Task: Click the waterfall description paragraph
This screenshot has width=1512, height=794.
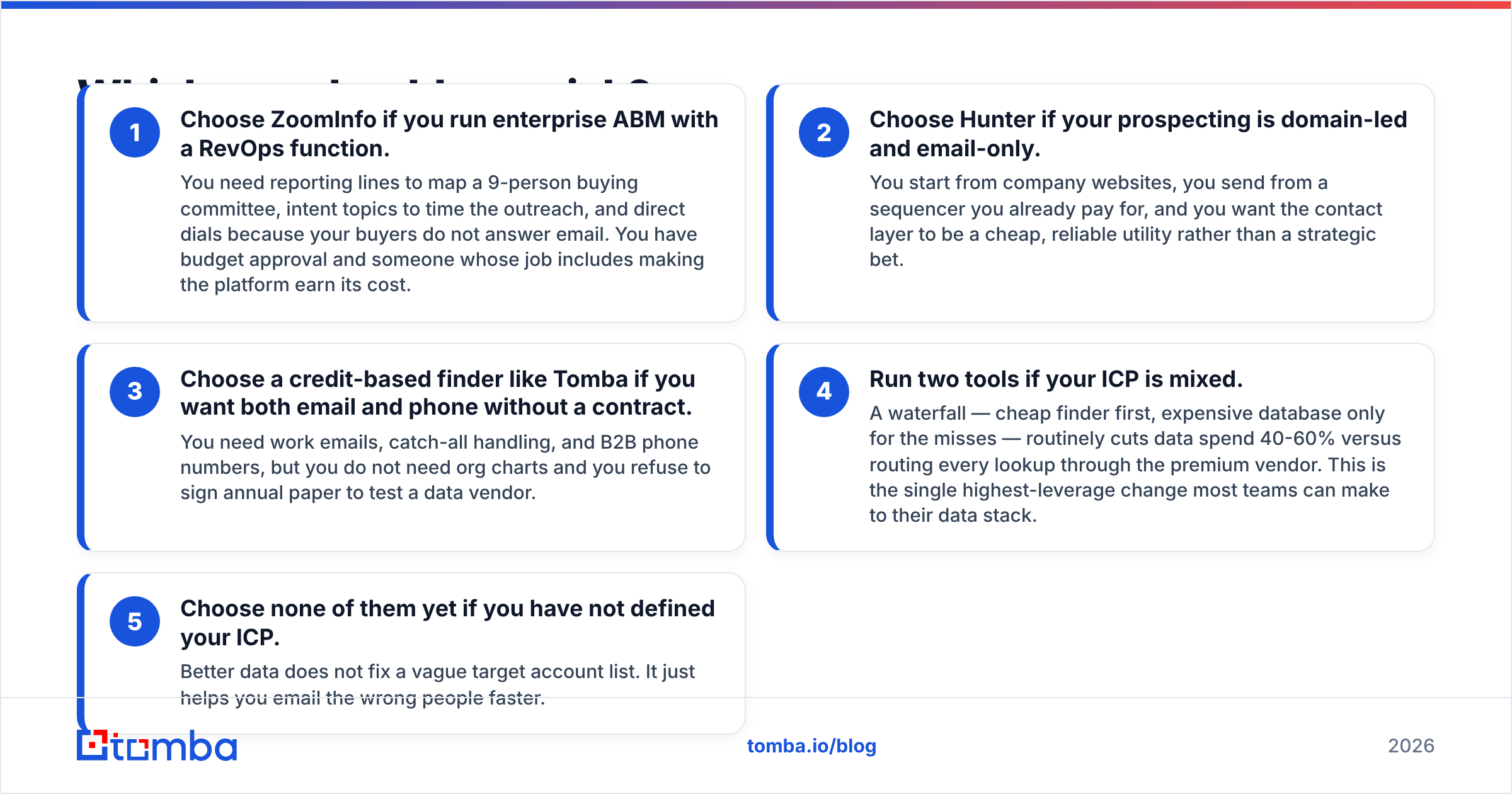Action: tap(1135, 464)
